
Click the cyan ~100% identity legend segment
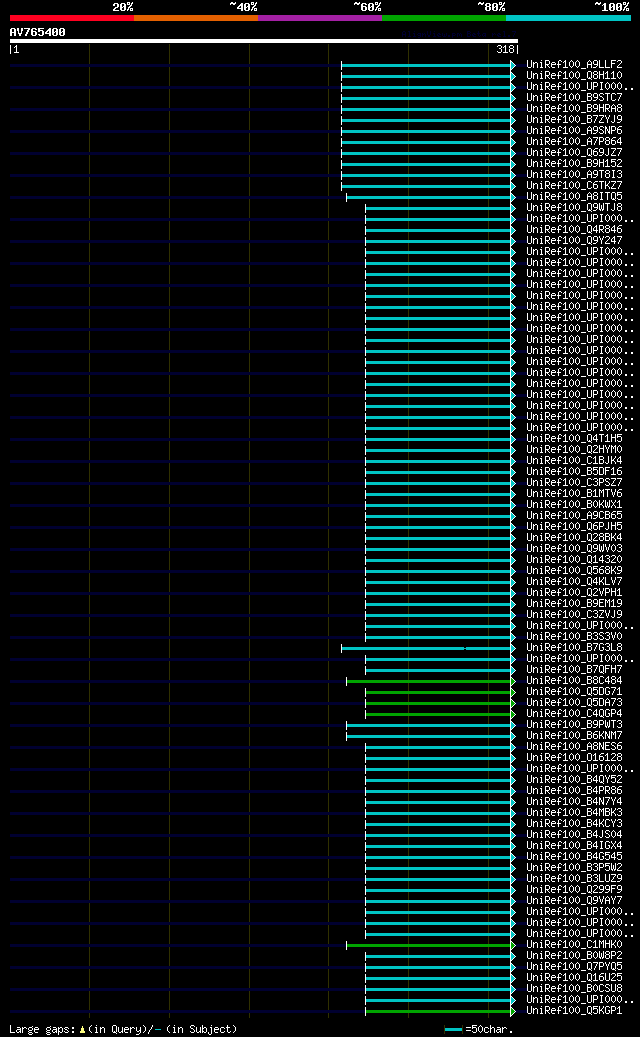point(568,18)
